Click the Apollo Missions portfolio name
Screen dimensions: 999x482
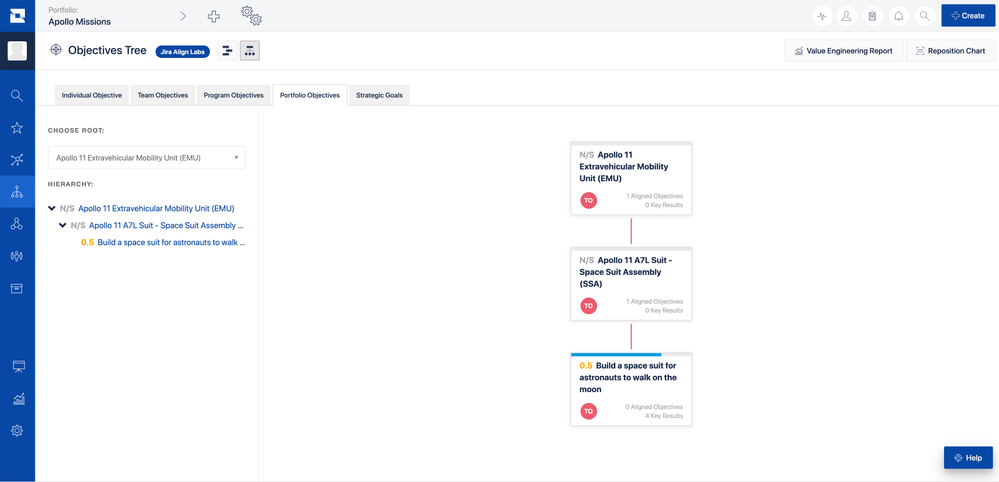(80, 22)
